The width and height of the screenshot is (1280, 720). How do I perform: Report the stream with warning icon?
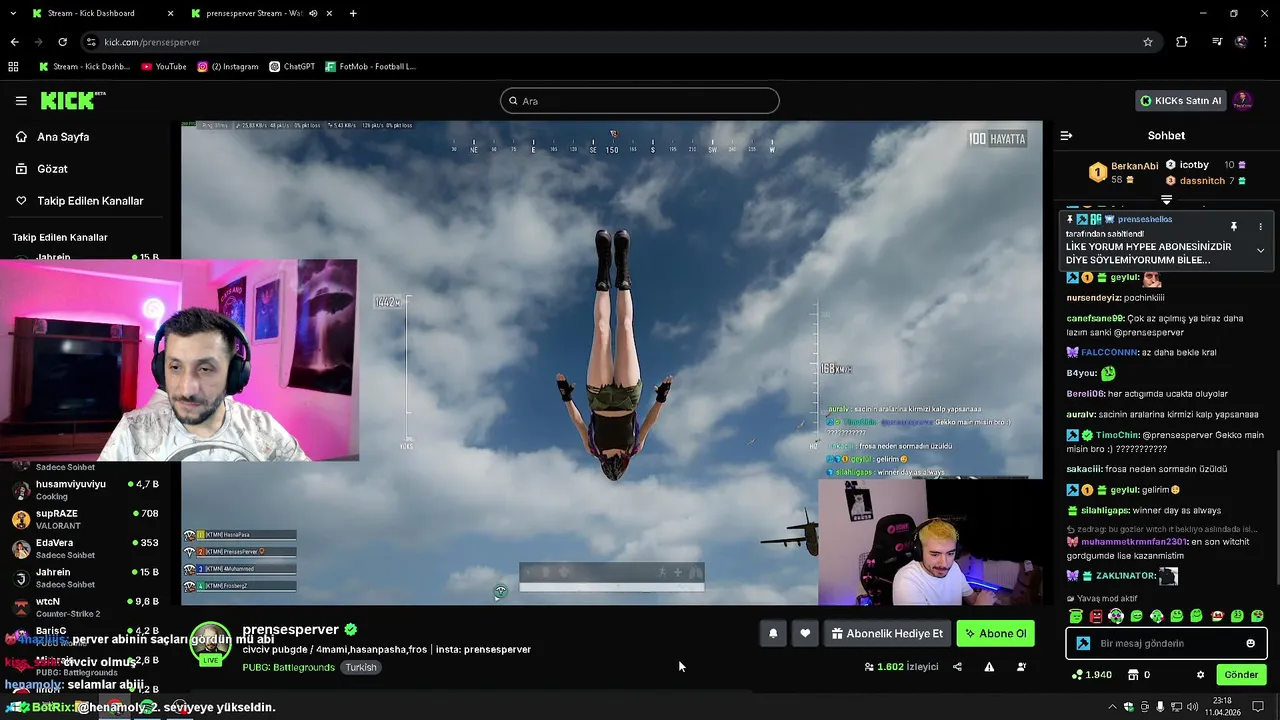pos(989,667)
